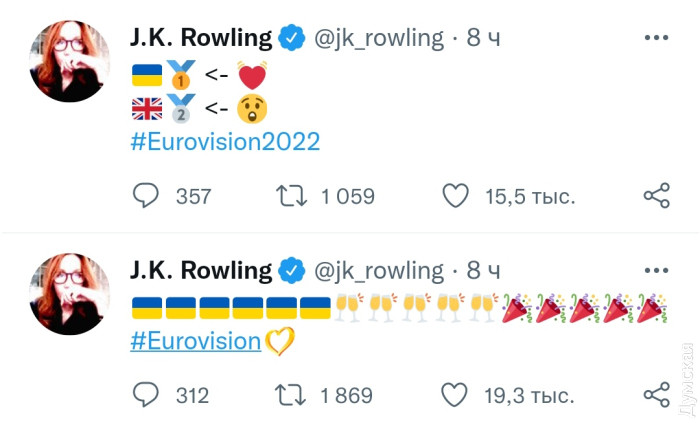Click J.K. Rowling name on second tweet
This screenshot has width=700, height=423.
point(200,271)
